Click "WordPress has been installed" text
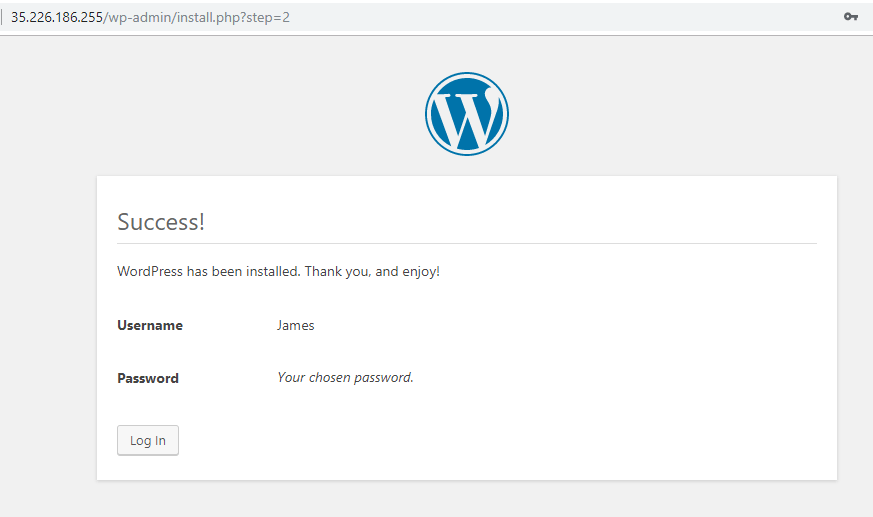Image resolution: width=873 pixels, height=517 pixels. tap(208, 271)
